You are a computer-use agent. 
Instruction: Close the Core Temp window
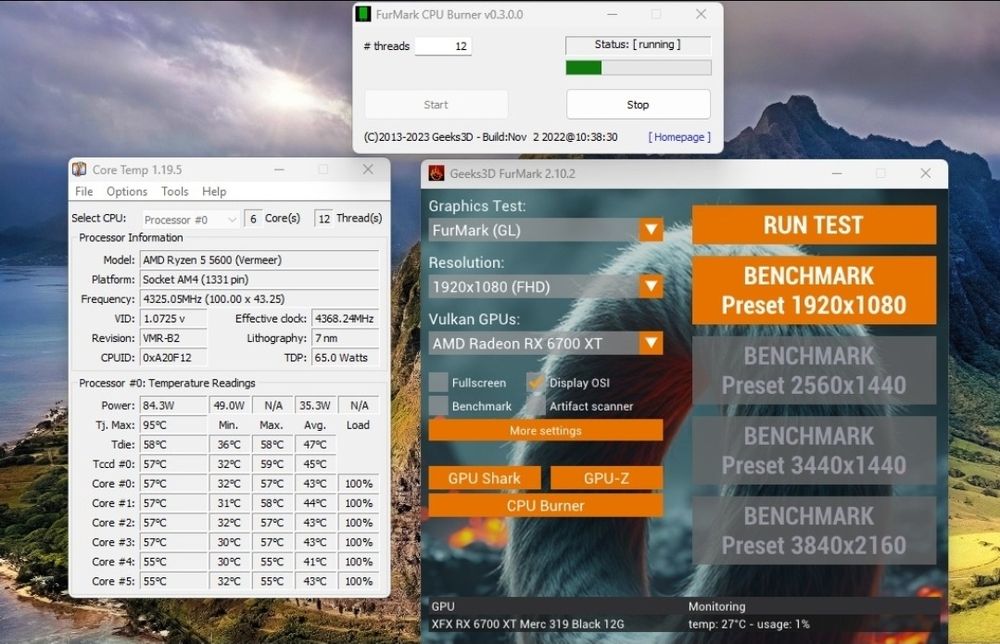[x=368, y=170]
